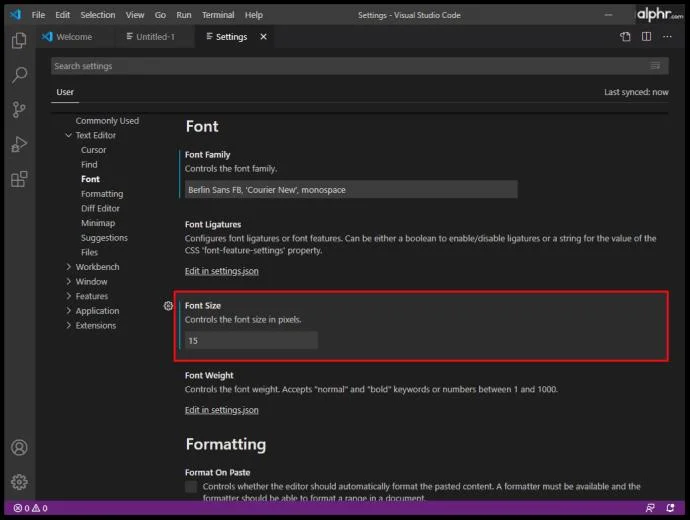Click the Font Family input field

351,190
